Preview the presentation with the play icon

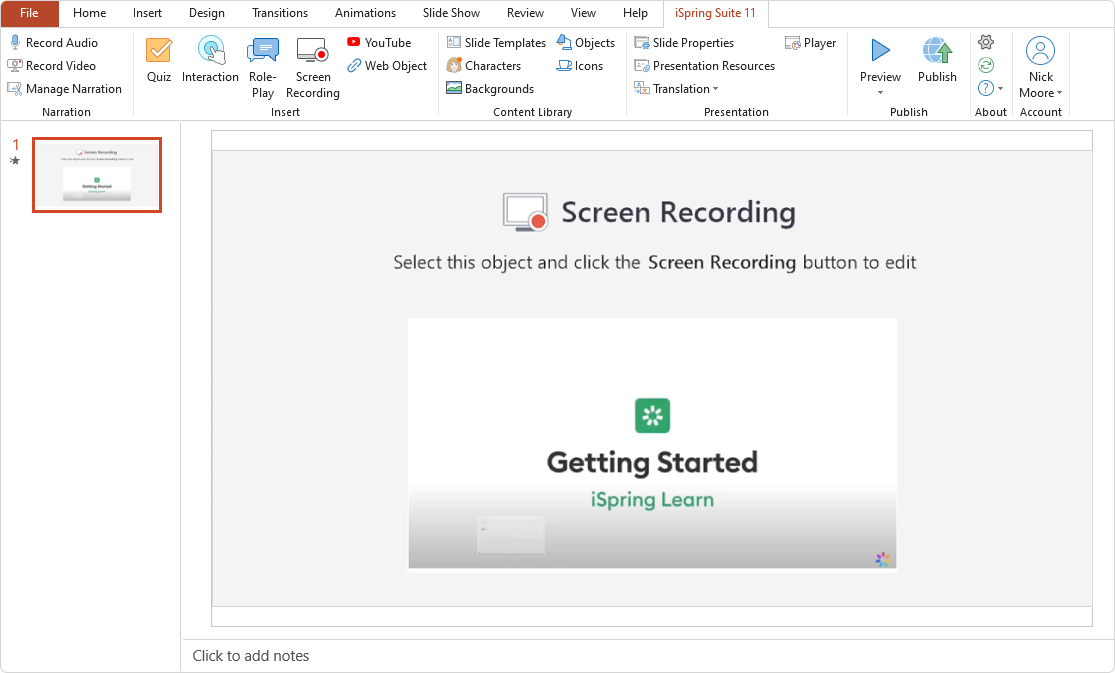coord(880,51)
